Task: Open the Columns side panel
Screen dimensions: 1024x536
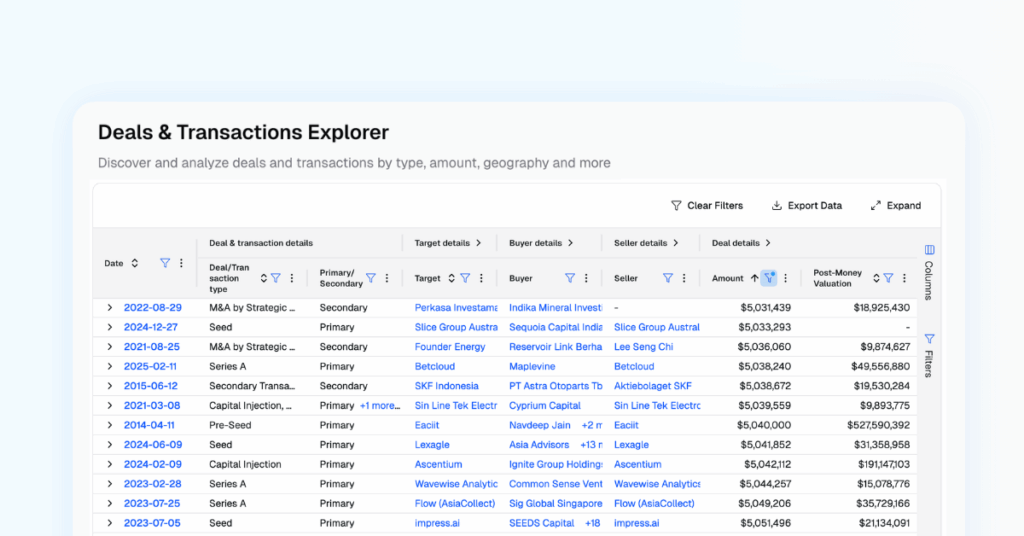Action: [x=929, y=272]
